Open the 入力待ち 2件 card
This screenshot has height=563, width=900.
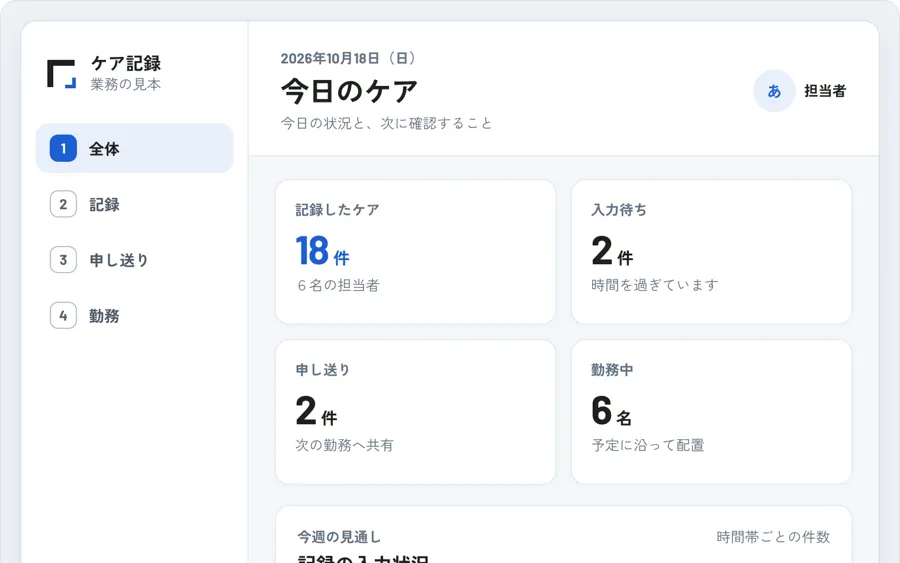click(711, 252)
